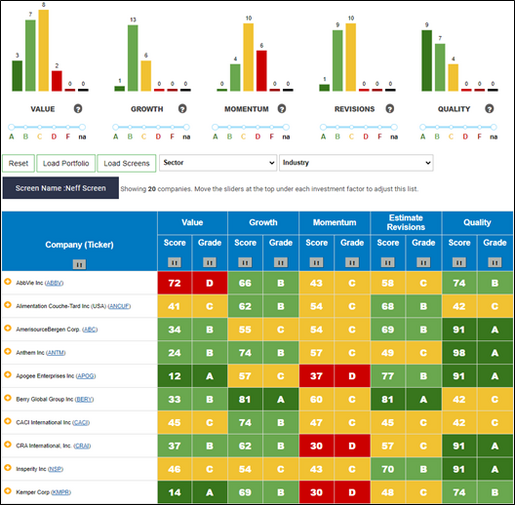
Task: Sort by Value Score column icon
Action: pyautogui.click(x=174, y=262)
